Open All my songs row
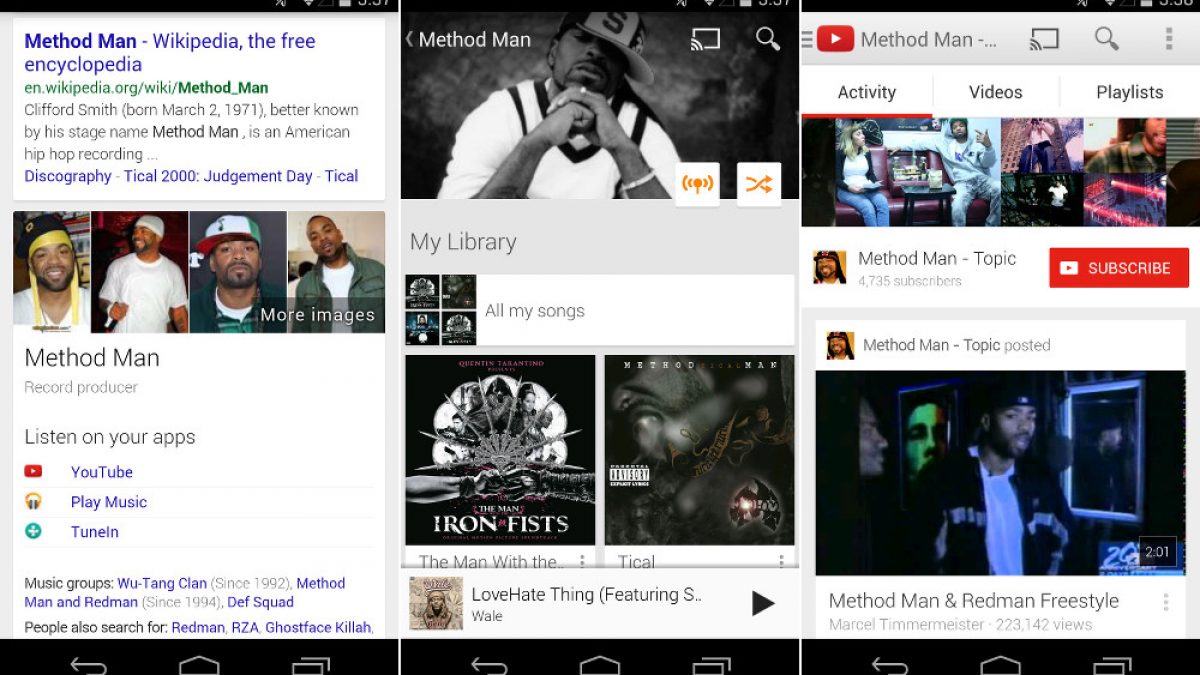 [x=599, y=310]
